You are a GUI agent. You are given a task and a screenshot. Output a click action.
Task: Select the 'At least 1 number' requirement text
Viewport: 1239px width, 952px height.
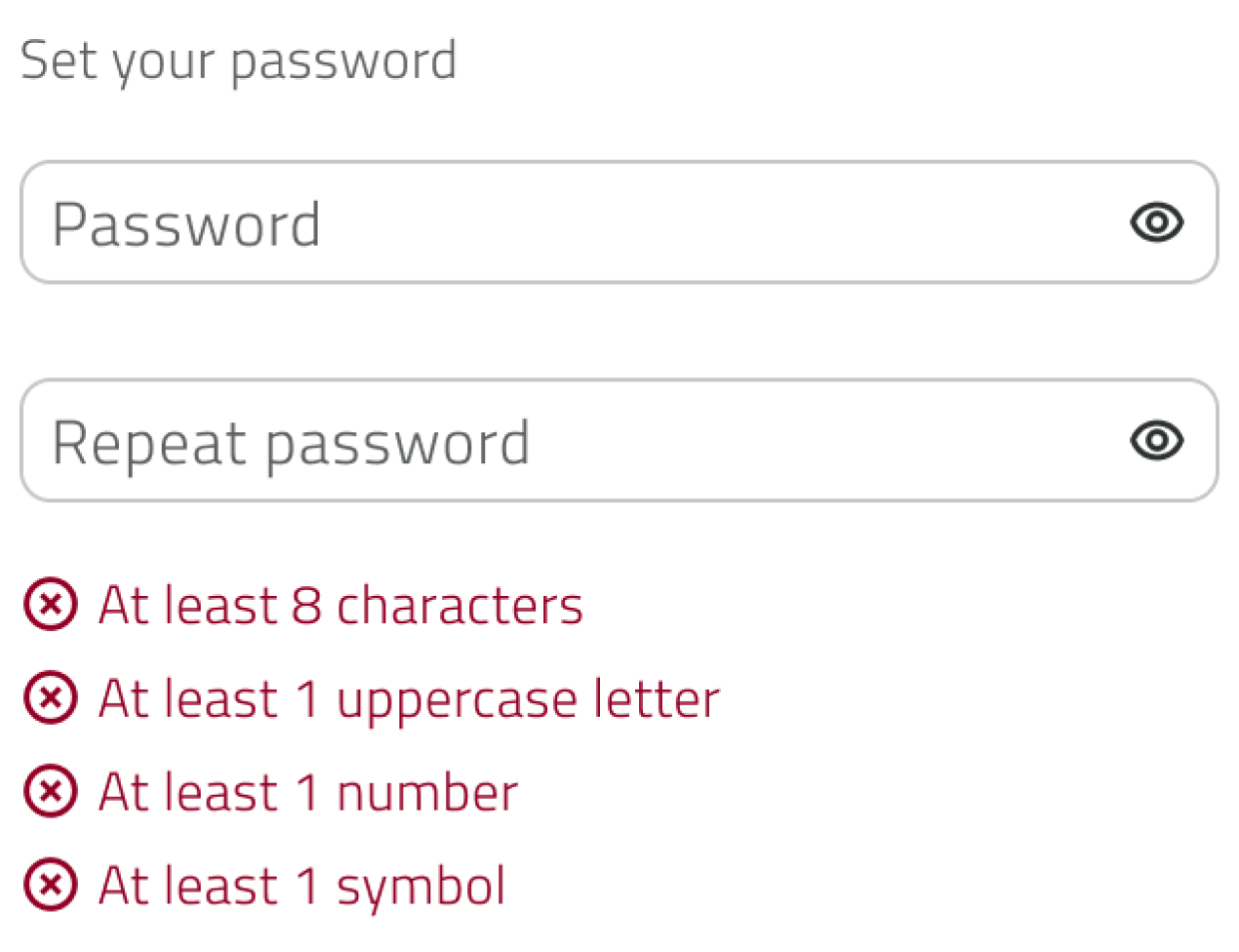[308, 791]
